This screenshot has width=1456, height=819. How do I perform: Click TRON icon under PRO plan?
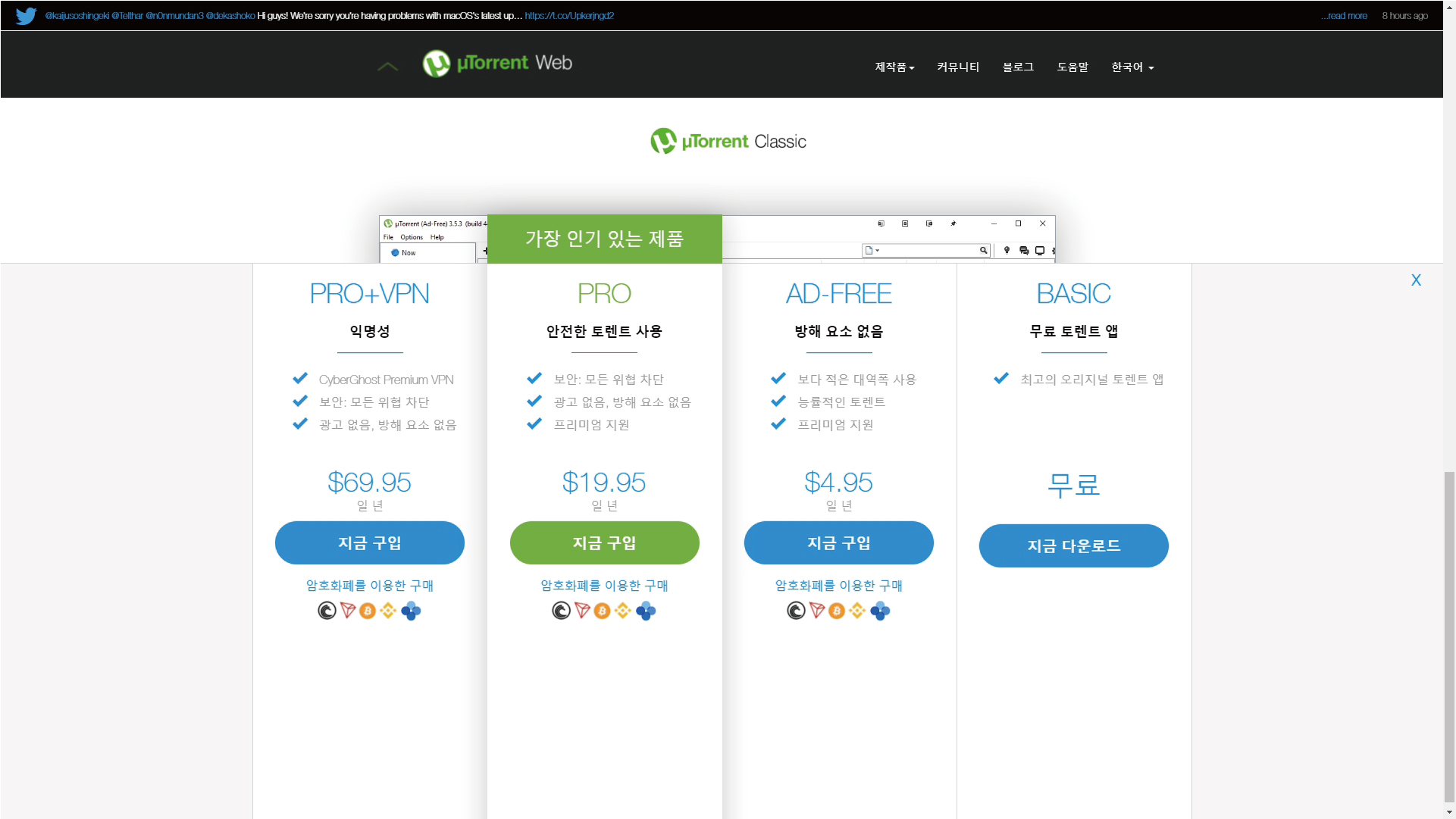pos(582,611)
